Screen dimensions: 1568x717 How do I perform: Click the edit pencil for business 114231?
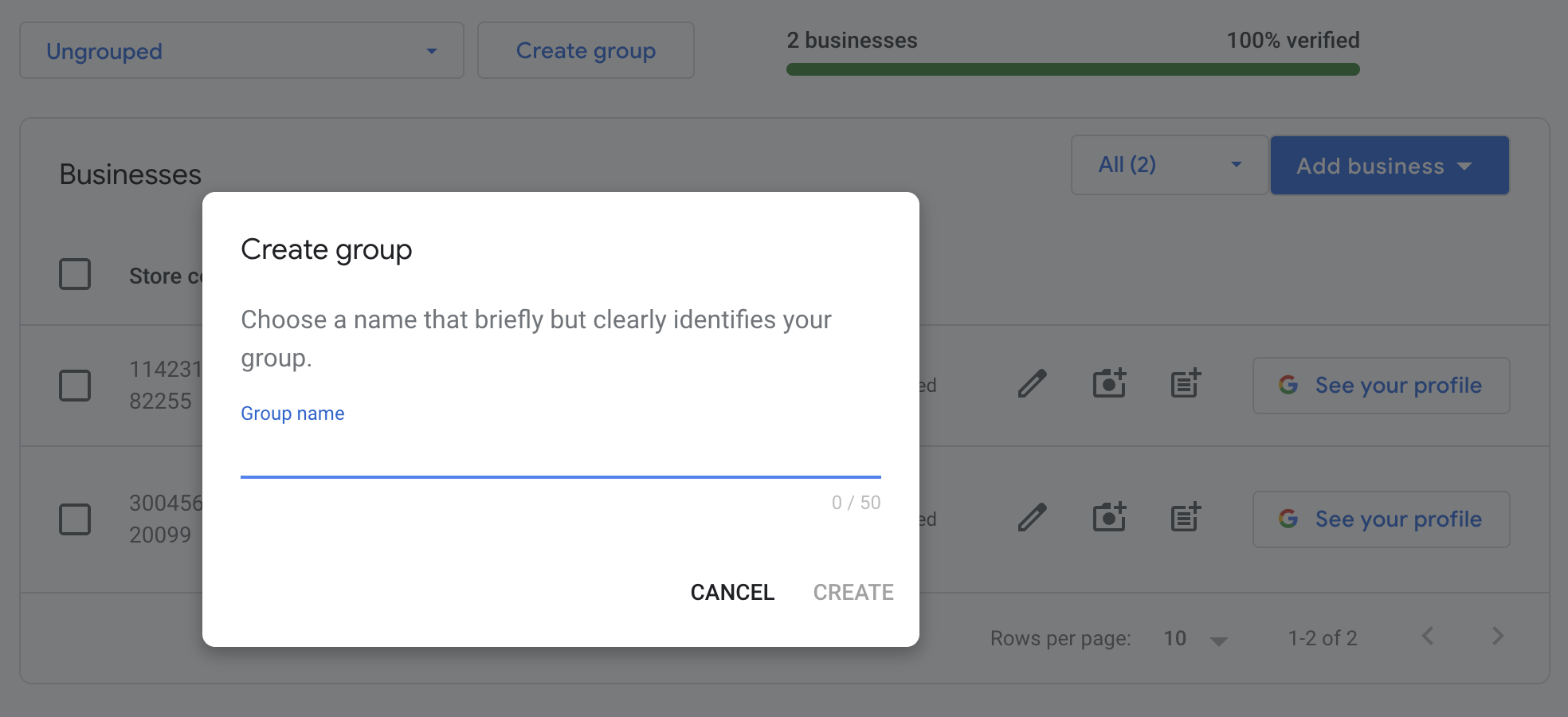(x=1032, y=385)
